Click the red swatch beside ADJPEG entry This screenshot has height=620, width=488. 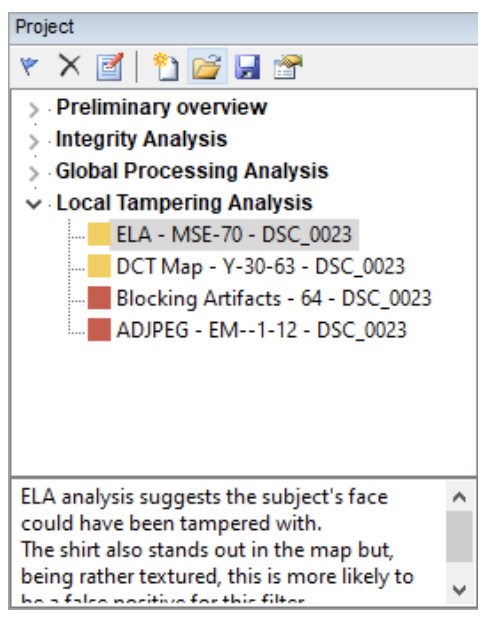[99, 329]
